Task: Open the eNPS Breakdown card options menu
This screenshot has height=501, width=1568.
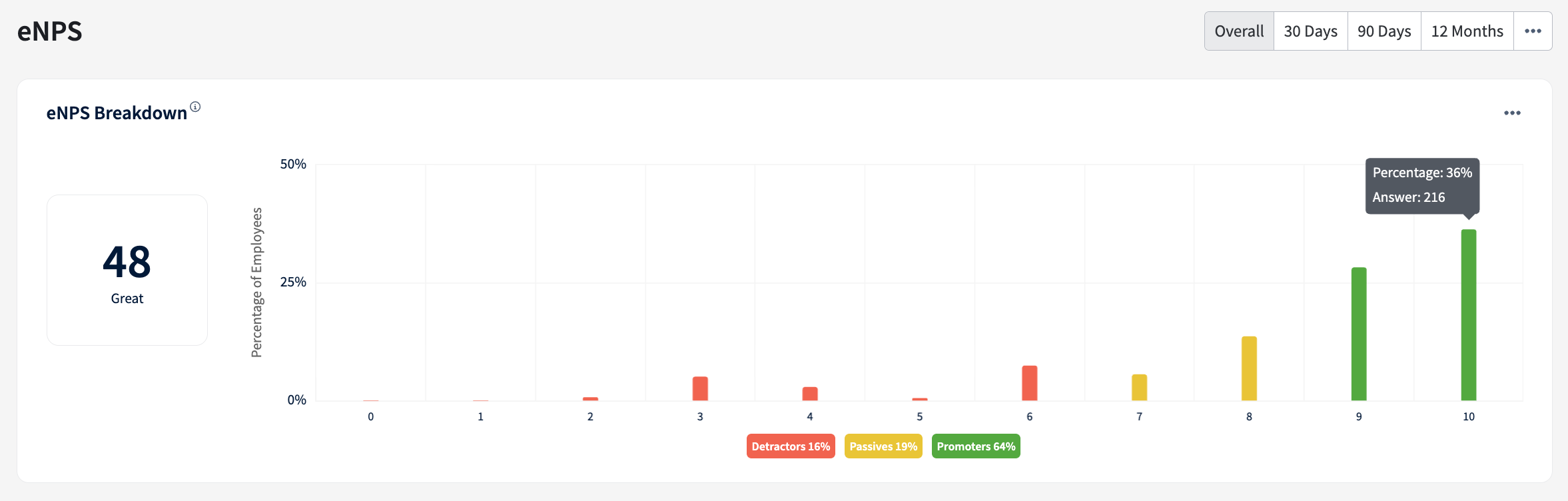Action: 1512,113
